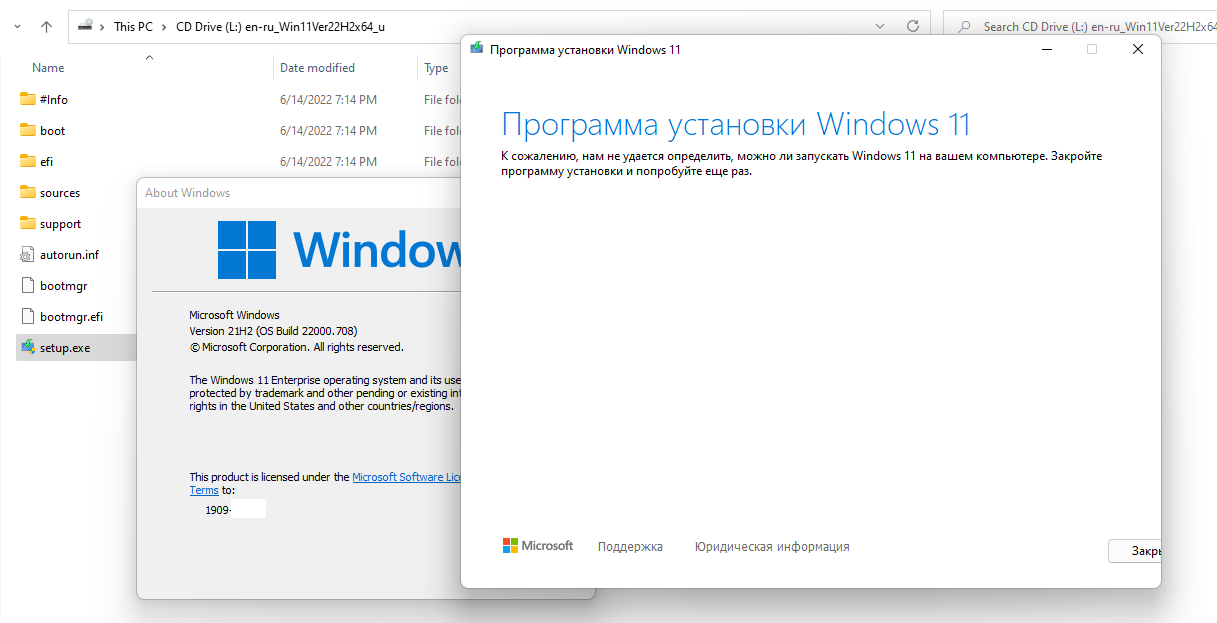The image size is (1217, 623).
Task: Click the autorun.inf file icon
Action: [28, 254]
